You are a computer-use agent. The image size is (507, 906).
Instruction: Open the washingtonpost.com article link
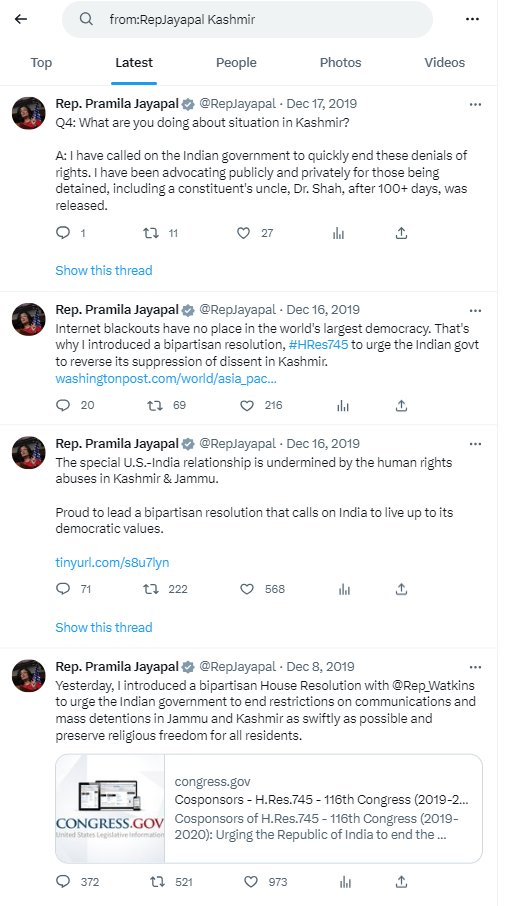(166, 379)
